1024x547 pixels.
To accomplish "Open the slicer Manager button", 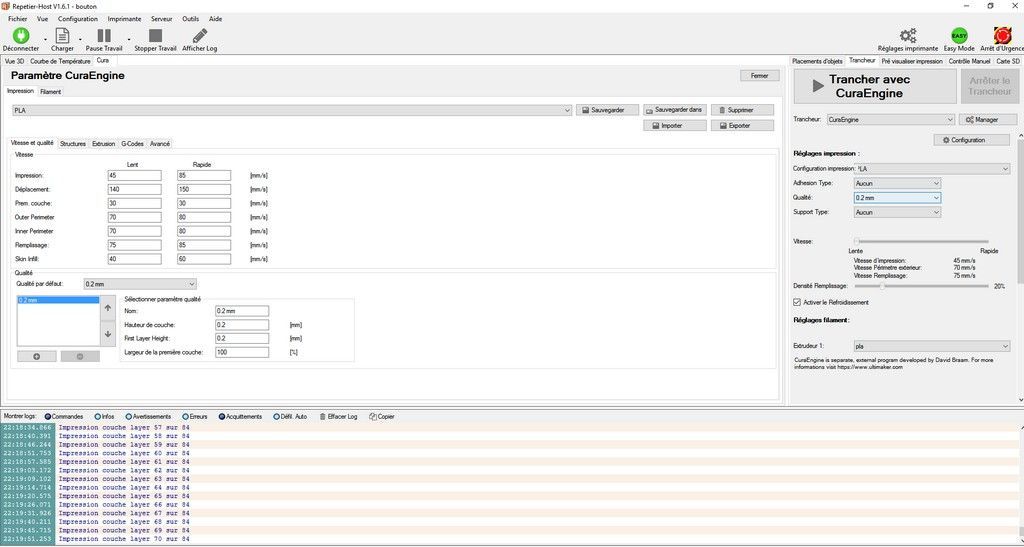I will coord(987,119).
